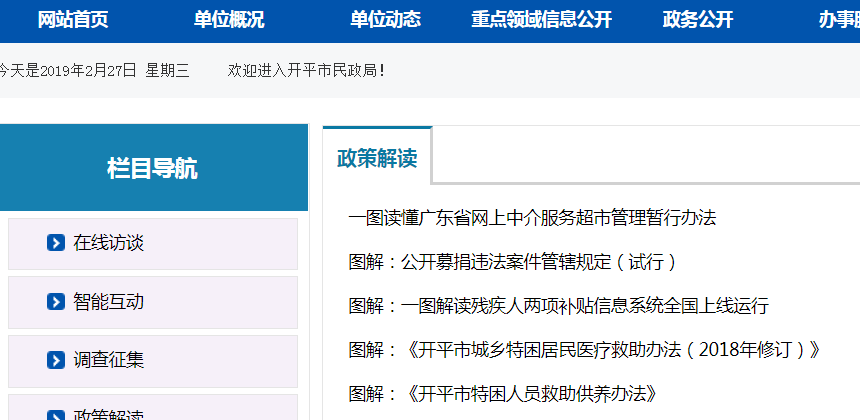Viewport: 860px width, 420px height.
Task: Open the 网站首页 menu item
Action: tap(72, 20)
